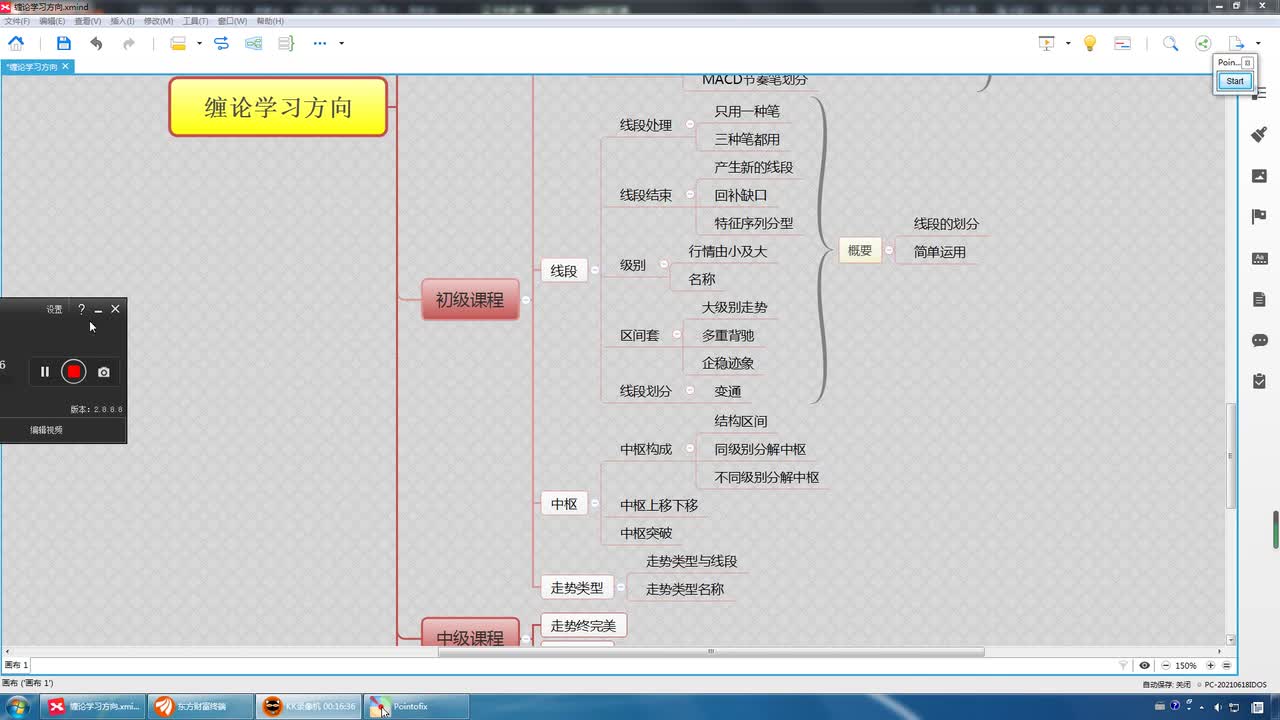Open the Gantt chart view icon
Viewport: 1280px width, 720px height.
click(x=1122, y=43)
